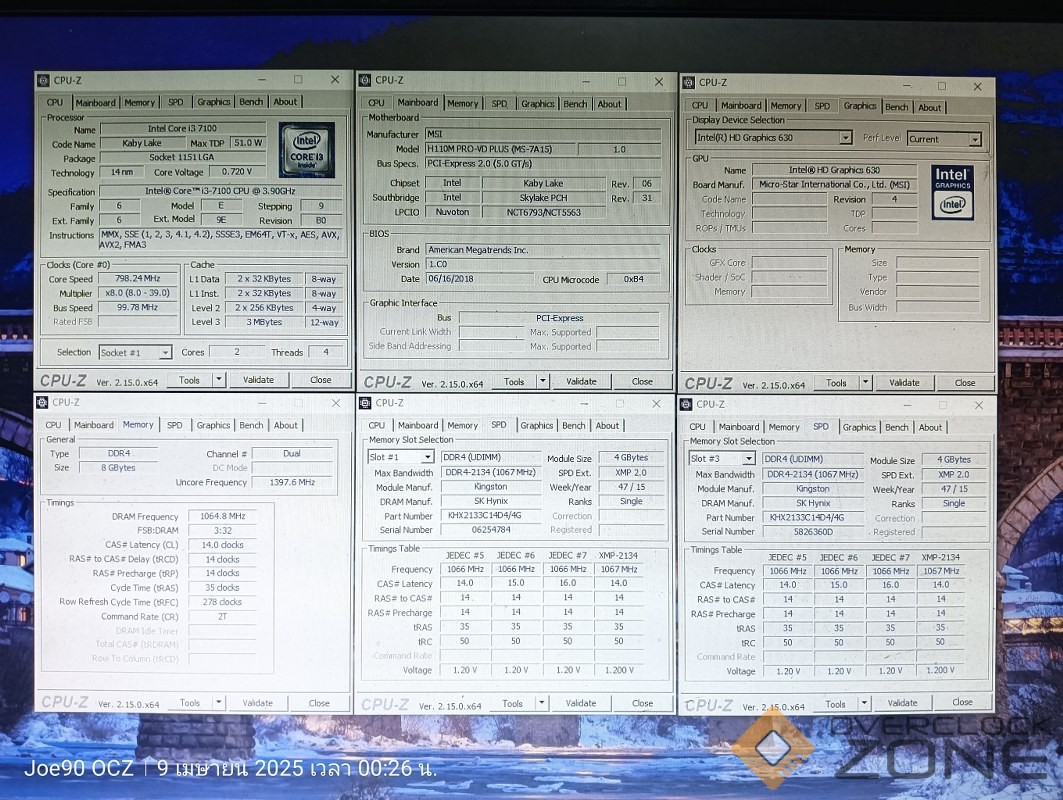This screenshot has width=1063, height=800.
Task: Select CPU tab in the Slot #1 SPD window
Action: (376, 425)
